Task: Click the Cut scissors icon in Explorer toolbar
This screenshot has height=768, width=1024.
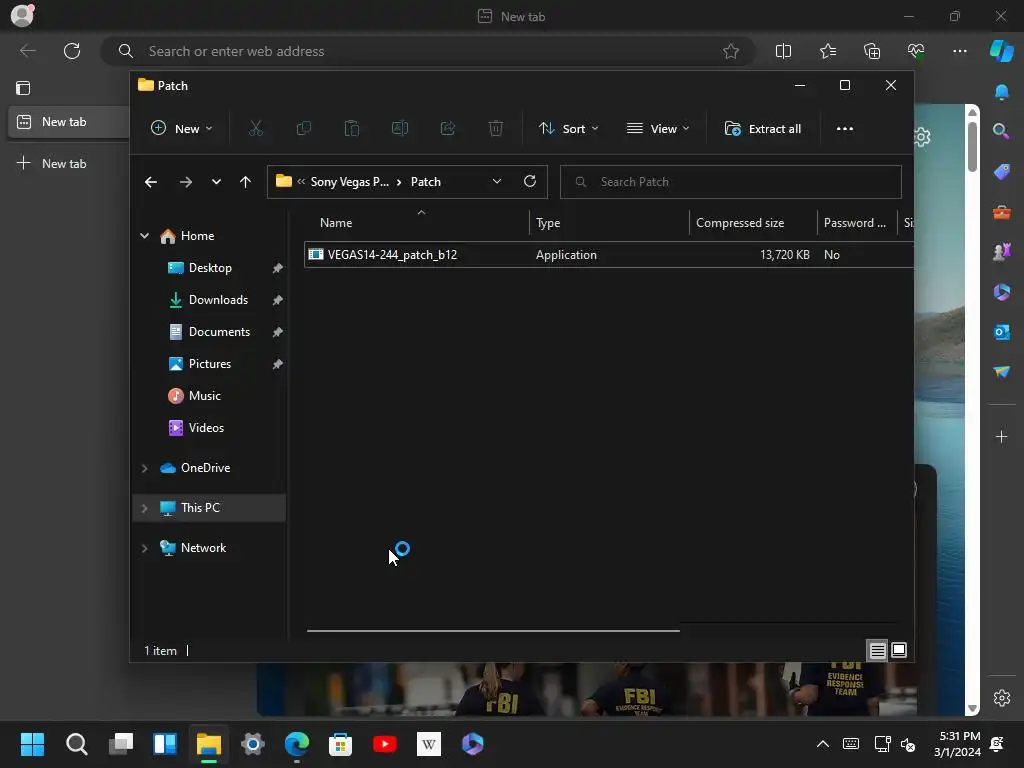Action: click(x=255, y=129)
